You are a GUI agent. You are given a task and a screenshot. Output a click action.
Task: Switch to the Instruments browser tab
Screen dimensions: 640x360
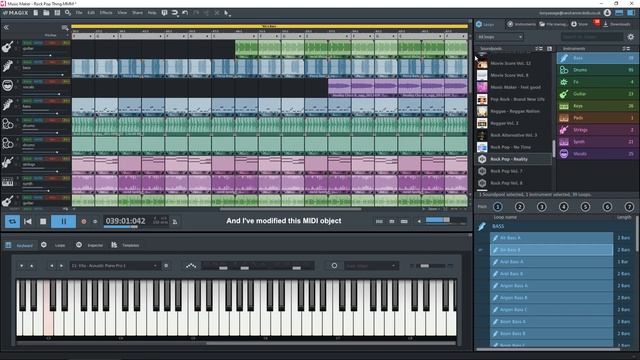pos(521,24)
